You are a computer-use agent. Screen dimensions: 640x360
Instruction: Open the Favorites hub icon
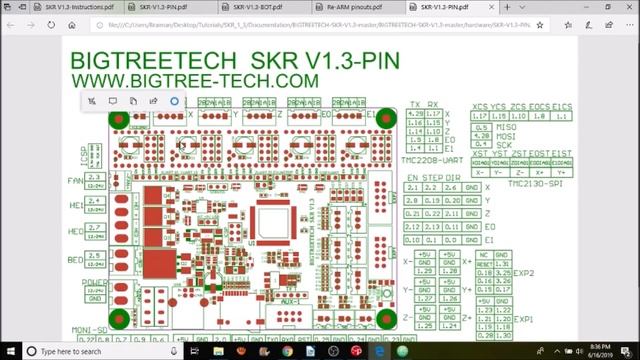tap(568, 25)
